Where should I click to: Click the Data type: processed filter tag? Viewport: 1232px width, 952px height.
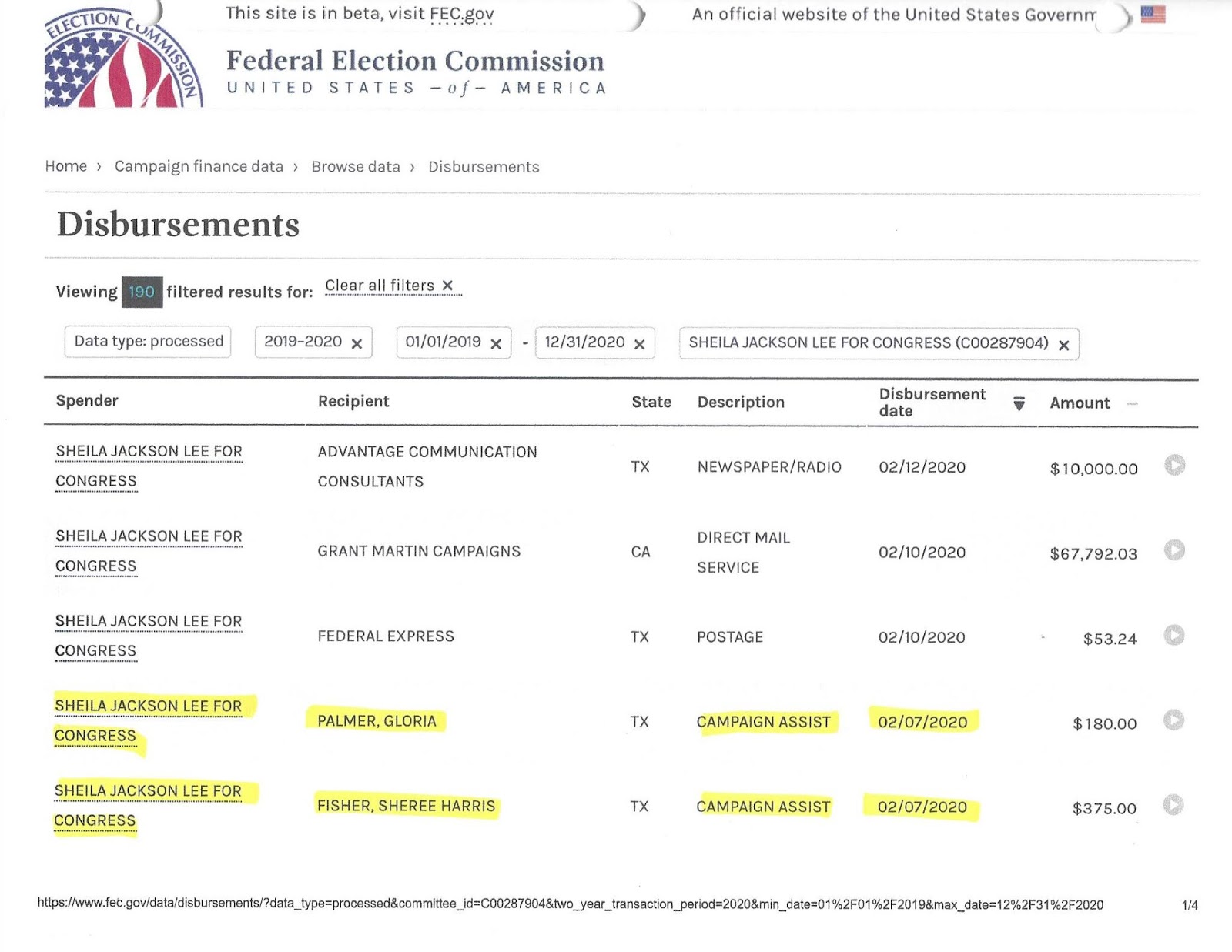point(149,342)
